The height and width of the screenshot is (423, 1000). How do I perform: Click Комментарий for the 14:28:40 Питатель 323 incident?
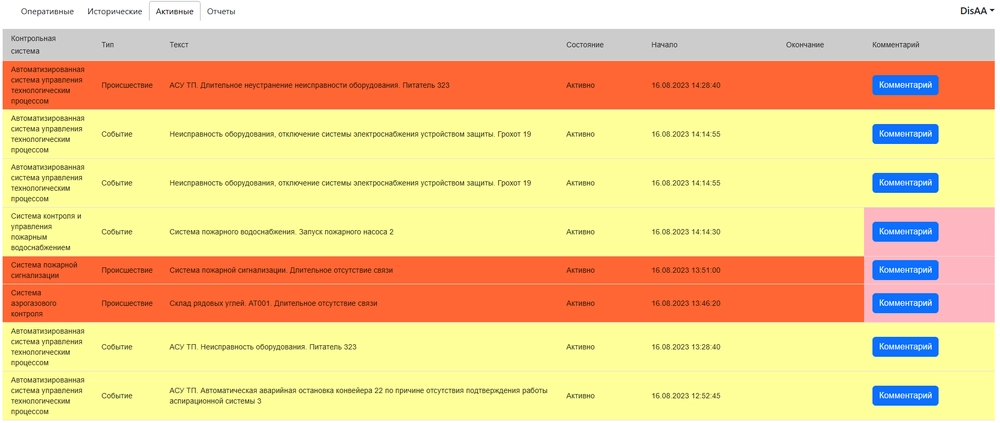(x=905, y=85)
